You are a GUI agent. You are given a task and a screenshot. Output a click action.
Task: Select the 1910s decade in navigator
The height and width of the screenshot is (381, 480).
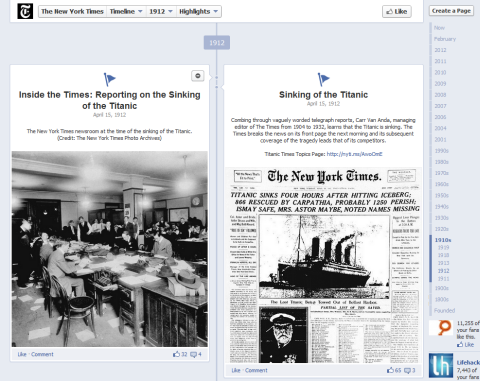coord(443,240)
